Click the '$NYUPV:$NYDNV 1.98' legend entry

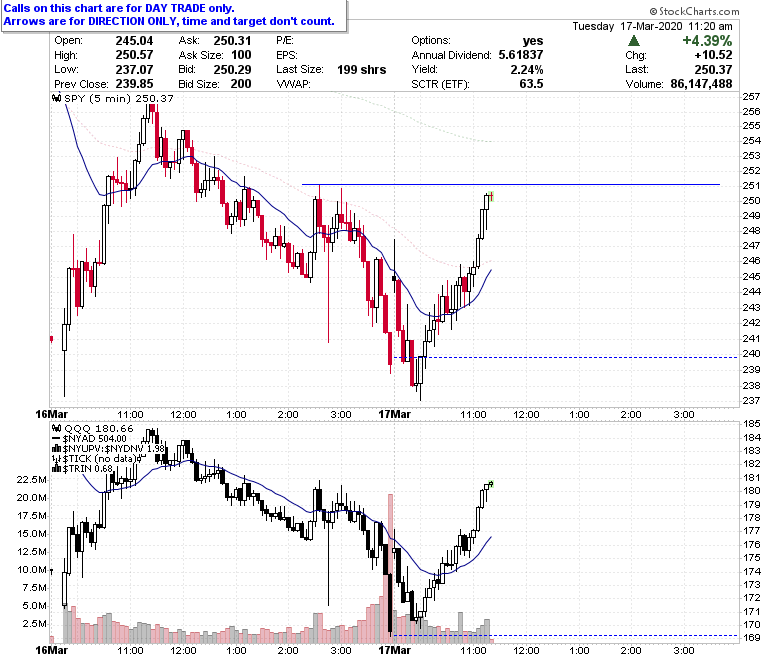(113, 449)
